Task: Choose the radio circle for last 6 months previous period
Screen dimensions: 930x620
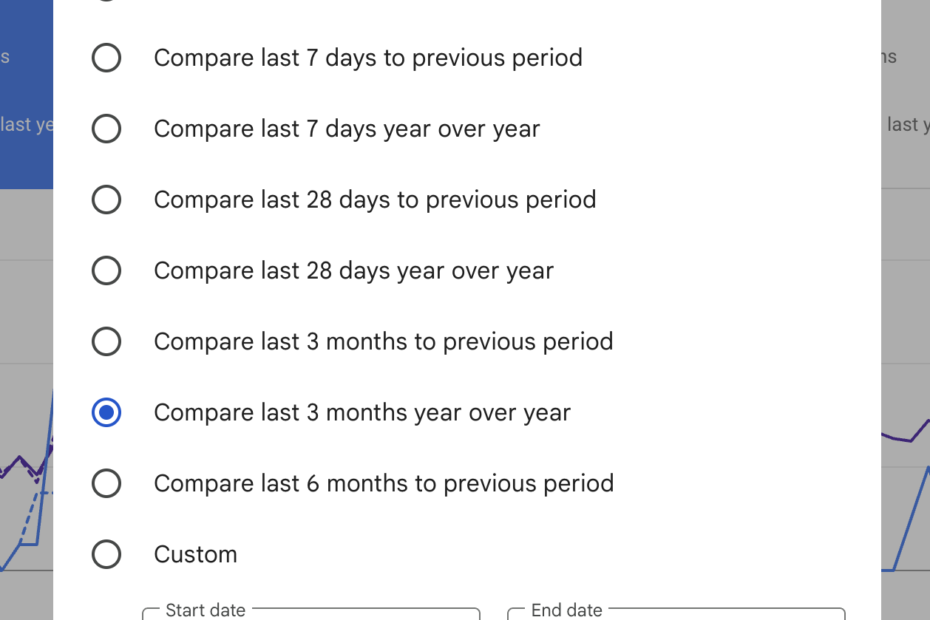Action: (x=106, y=484)
